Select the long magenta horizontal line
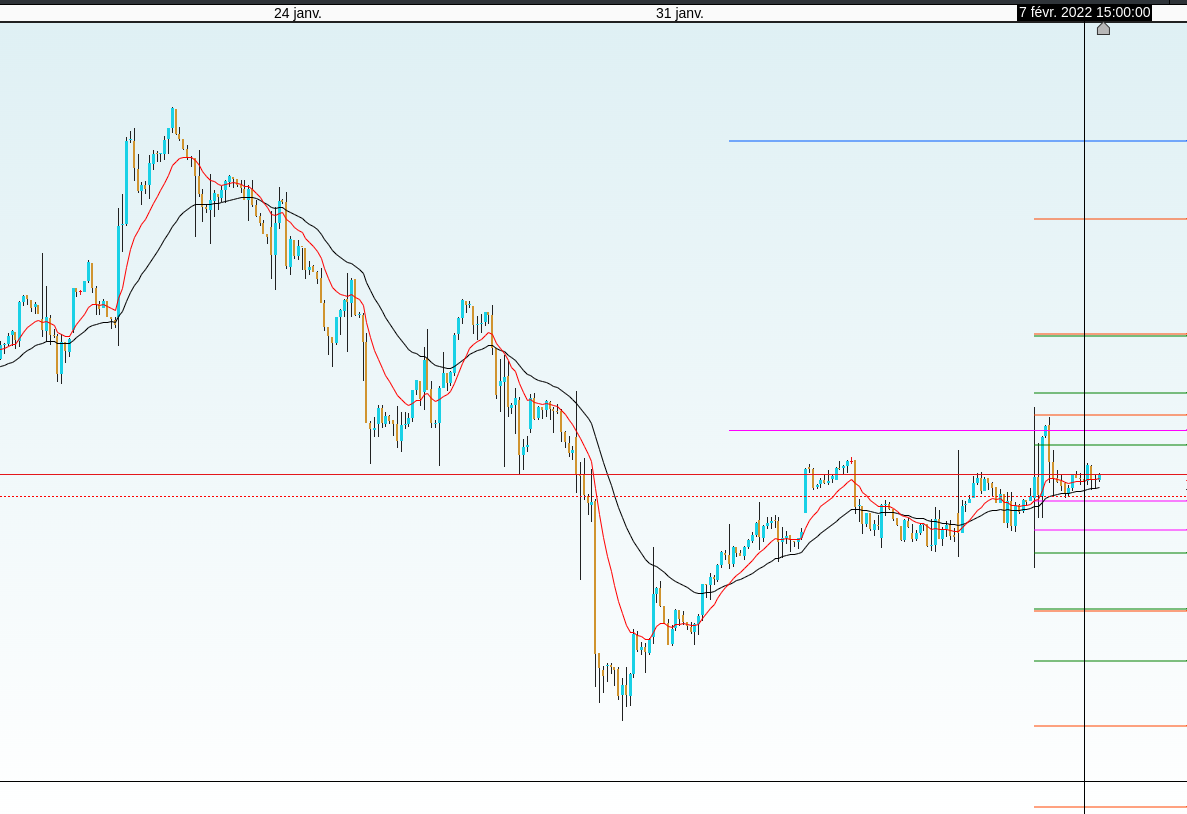Image resolution: width=1187 pixels, height=814 pixels. tap(958, 430)
